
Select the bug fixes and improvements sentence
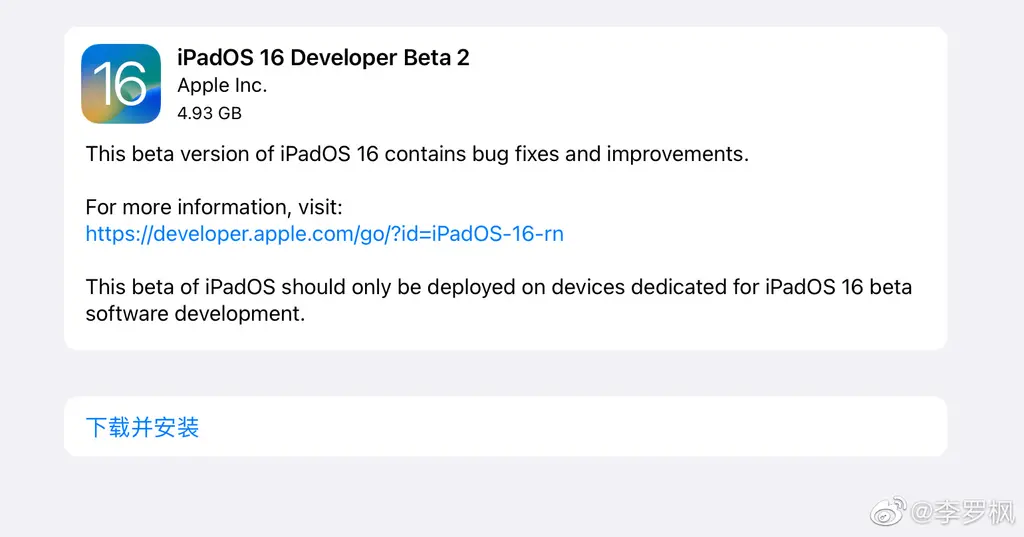tap(417, 154)
